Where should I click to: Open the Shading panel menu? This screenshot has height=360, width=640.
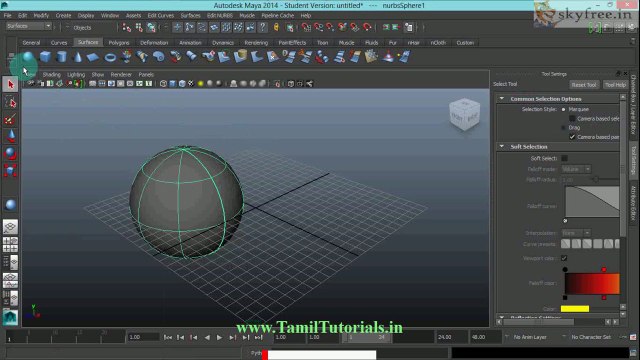51,75
